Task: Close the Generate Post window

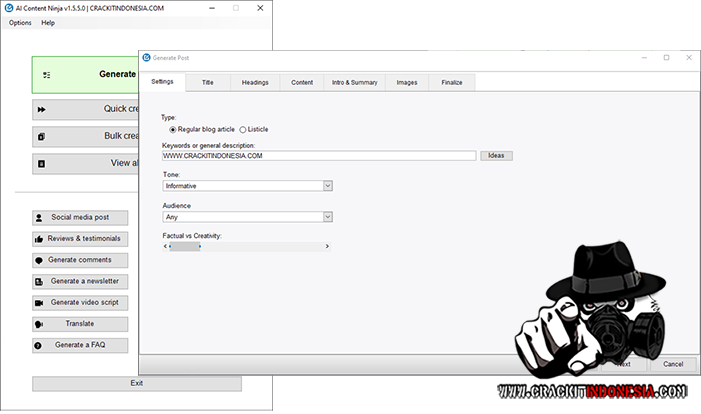Action: (689, 58)
